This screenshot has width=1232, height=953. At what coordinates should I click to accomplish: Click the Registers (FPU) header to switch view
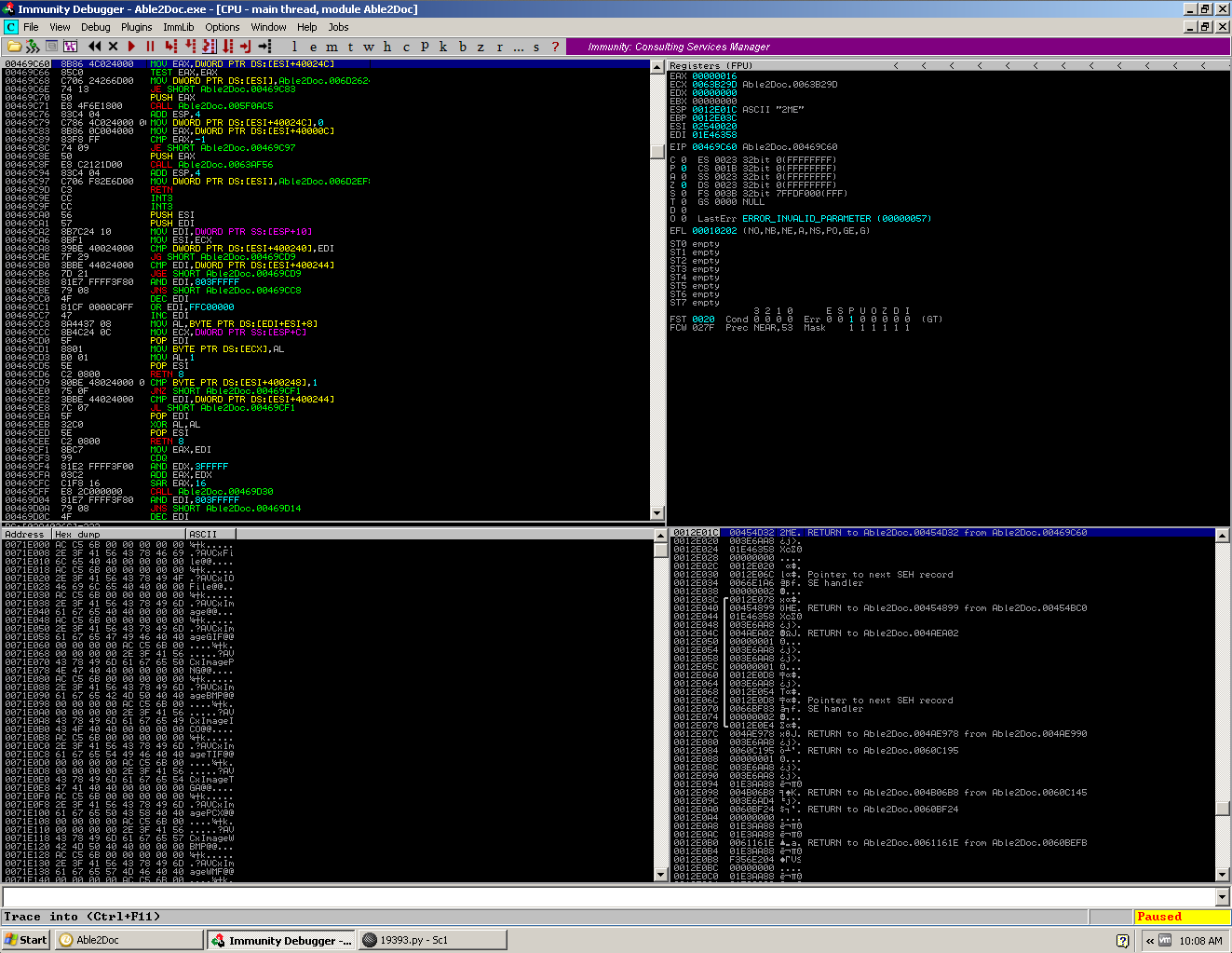710,65
